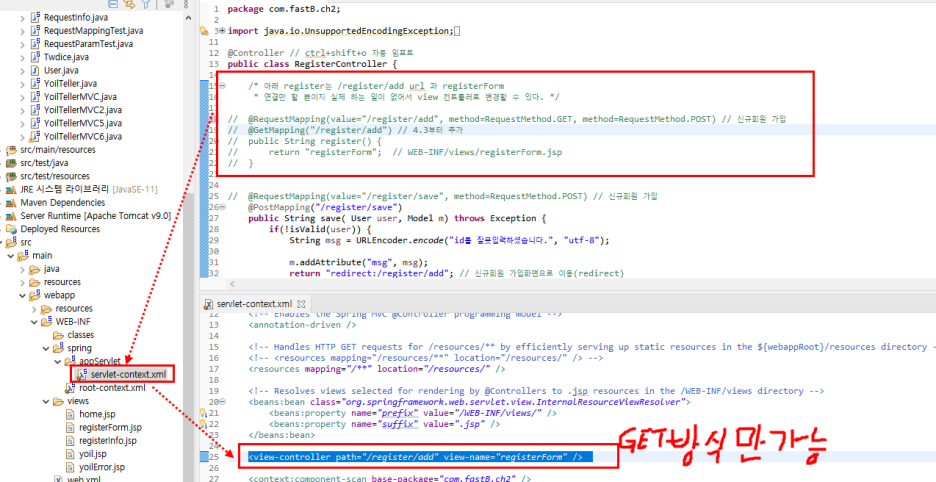Expand the resources folder under webapp
The height and width of the screenshot is (482, 936).
(x=34, y=308)
